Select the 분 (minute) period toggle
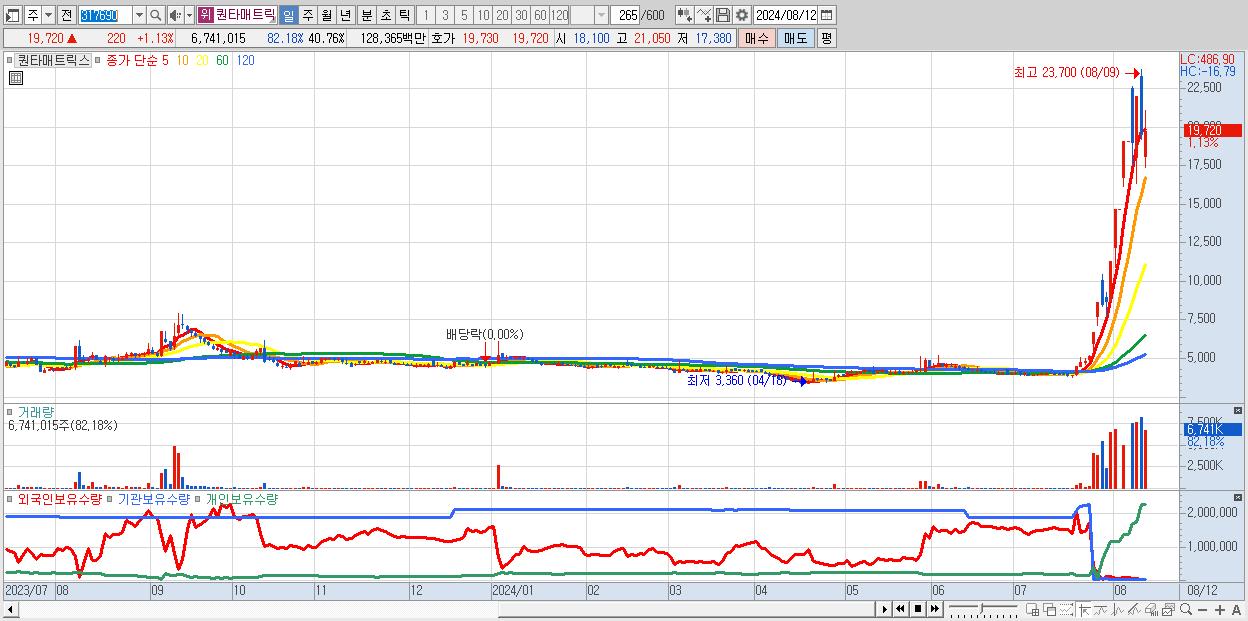The height and width of the screenshot is (621, 1248). (x=366, y=15)
